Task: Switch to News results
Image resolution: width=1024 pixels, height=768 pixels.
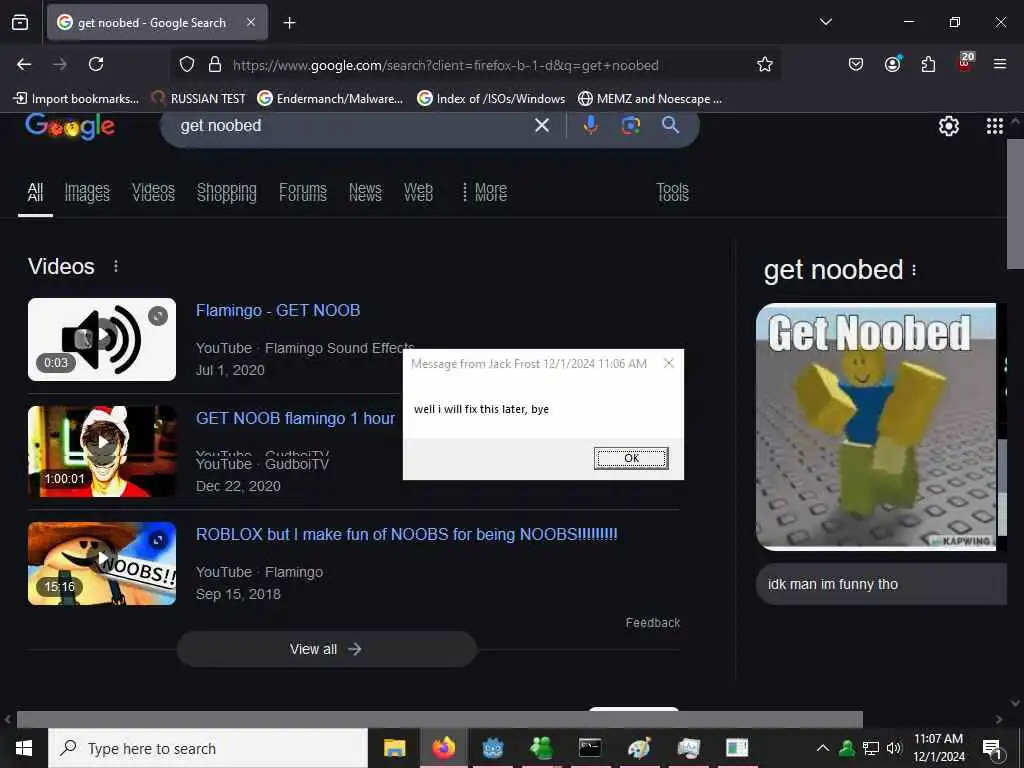Action: (x=365, y=192)
